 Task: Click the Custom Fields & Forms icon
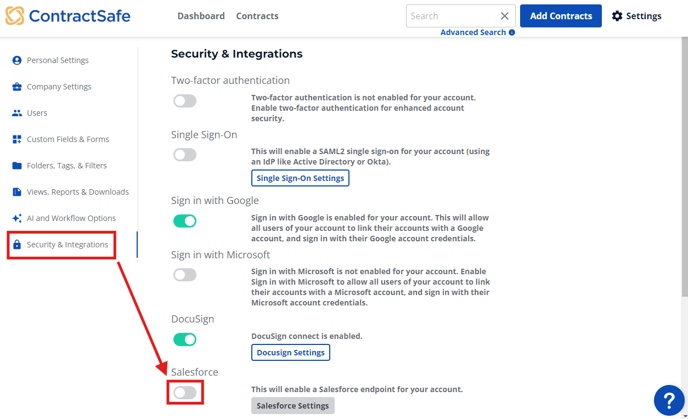[x=17, y=139]
